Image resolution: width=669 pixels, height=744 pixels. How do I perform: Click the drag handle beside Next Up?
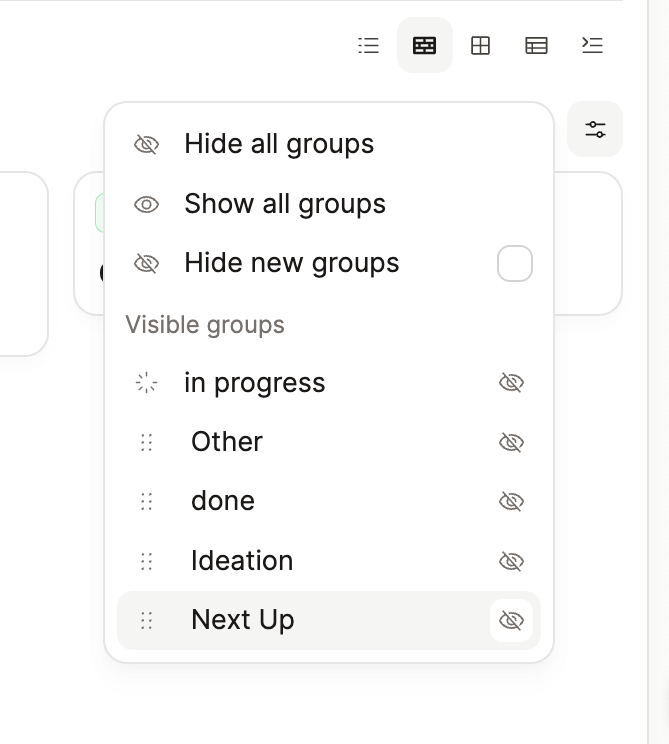click(146, 620)
